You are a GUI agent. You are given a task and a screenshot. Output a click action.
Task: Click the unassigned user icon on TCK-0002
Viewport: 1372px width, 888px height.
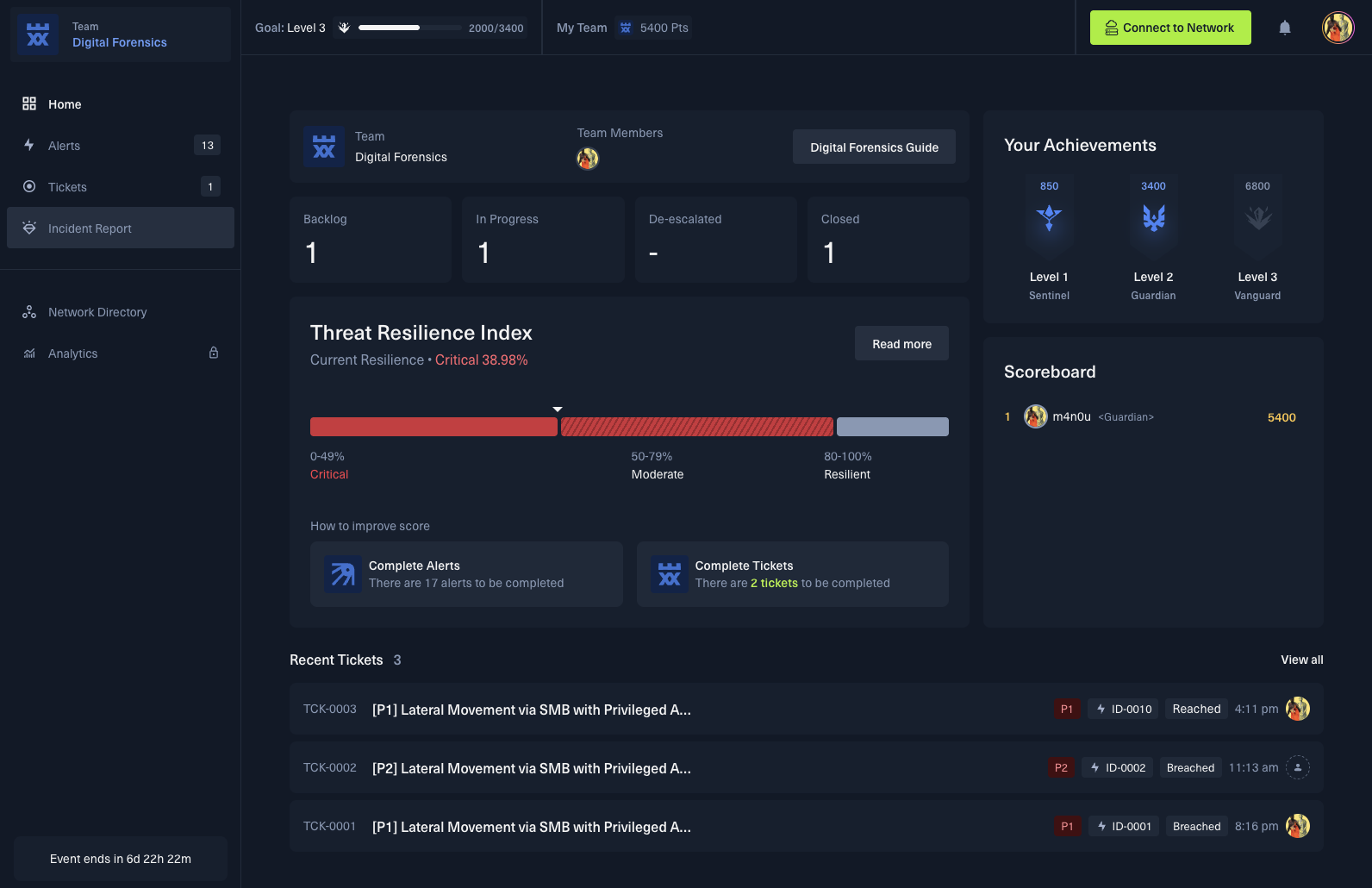[1297, 767]
